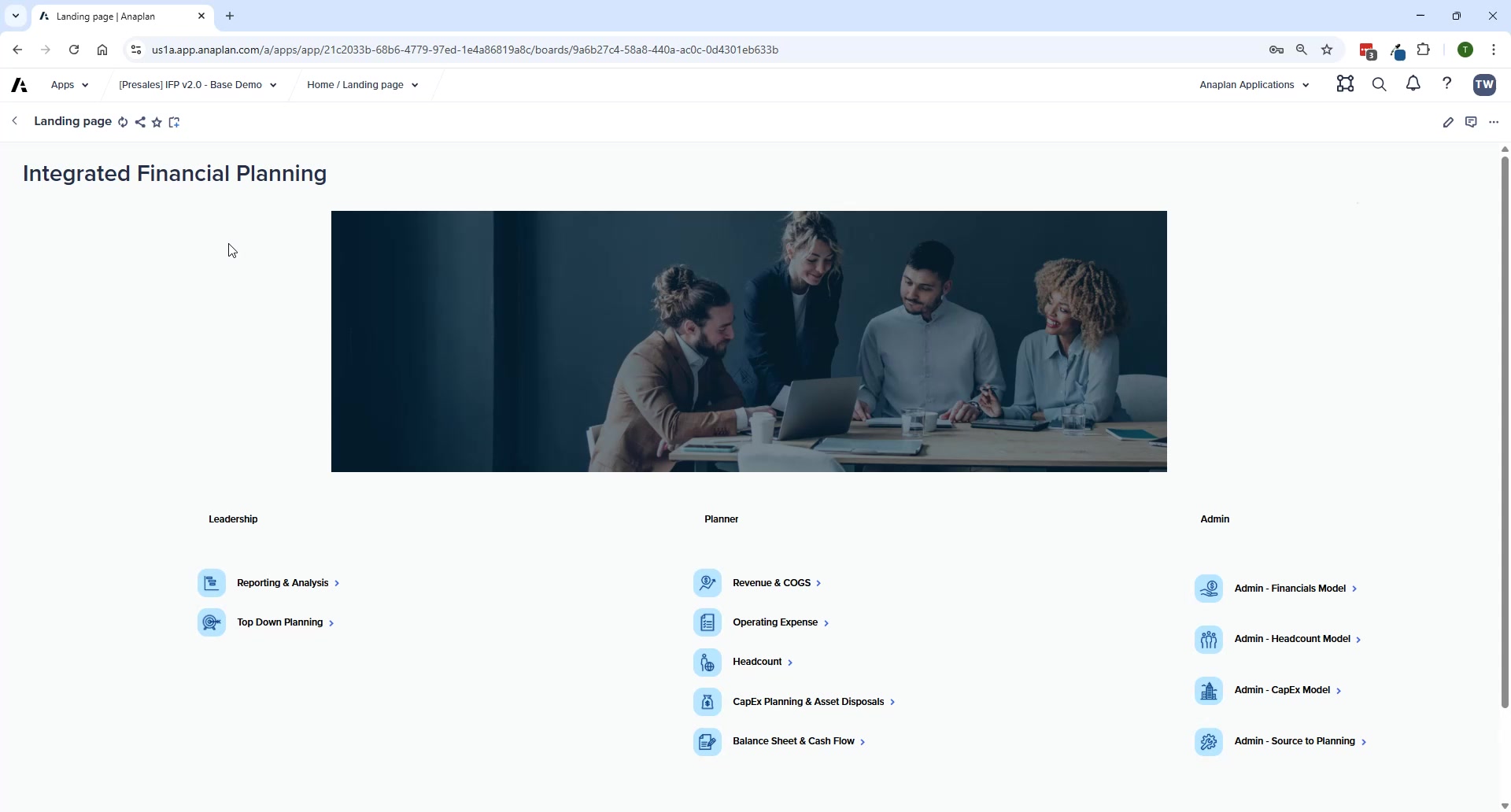The image size is (1511, 812).
Task: Open Anaplan notifications bell
Action: click(1413, 84)
